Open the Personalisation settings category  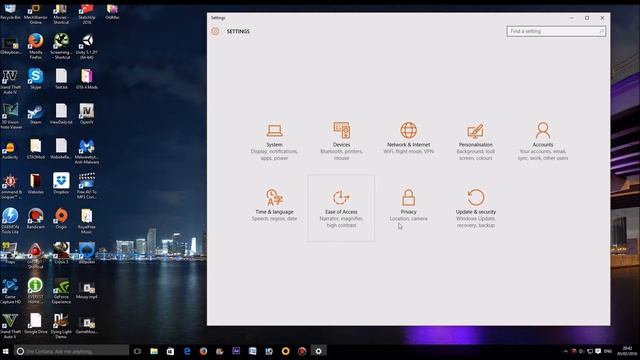pos(476,141)
